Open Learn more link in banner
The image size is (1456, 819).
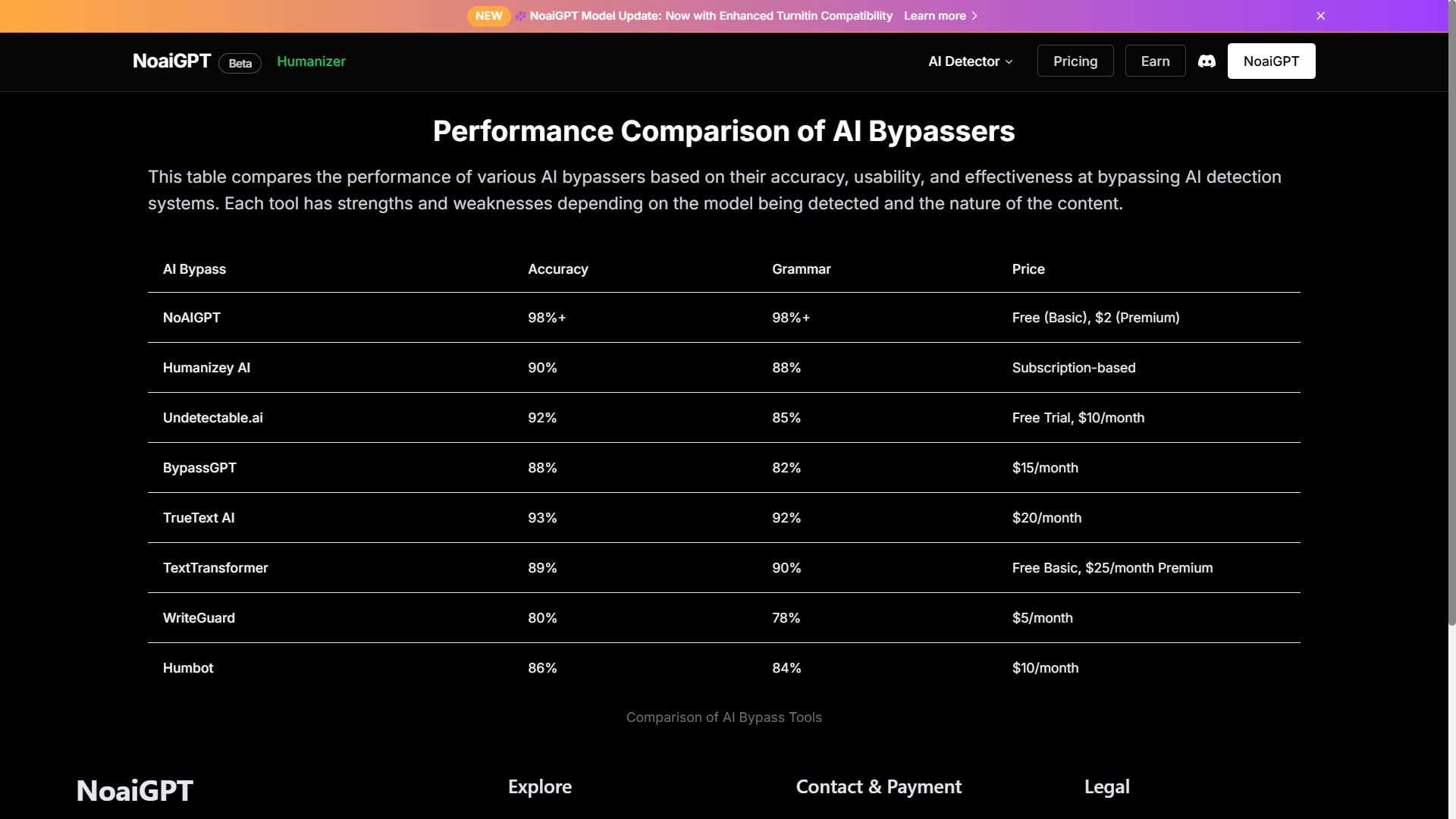tap(934, 16)
